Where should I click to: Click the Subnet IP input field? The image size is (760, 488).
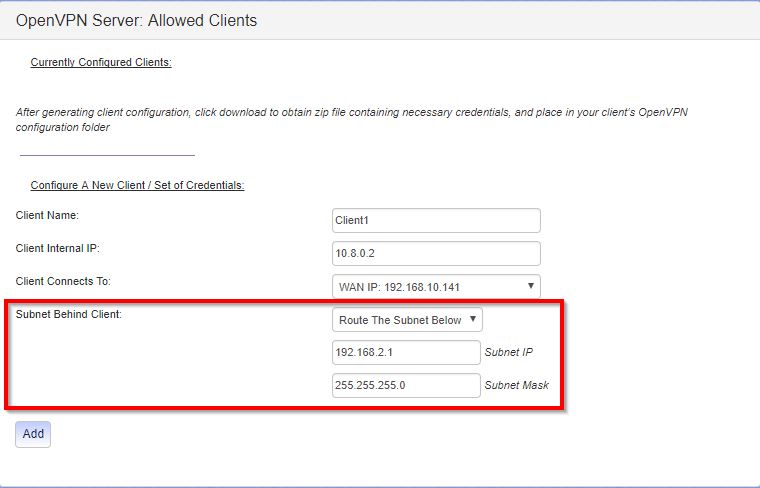point(406,352)
